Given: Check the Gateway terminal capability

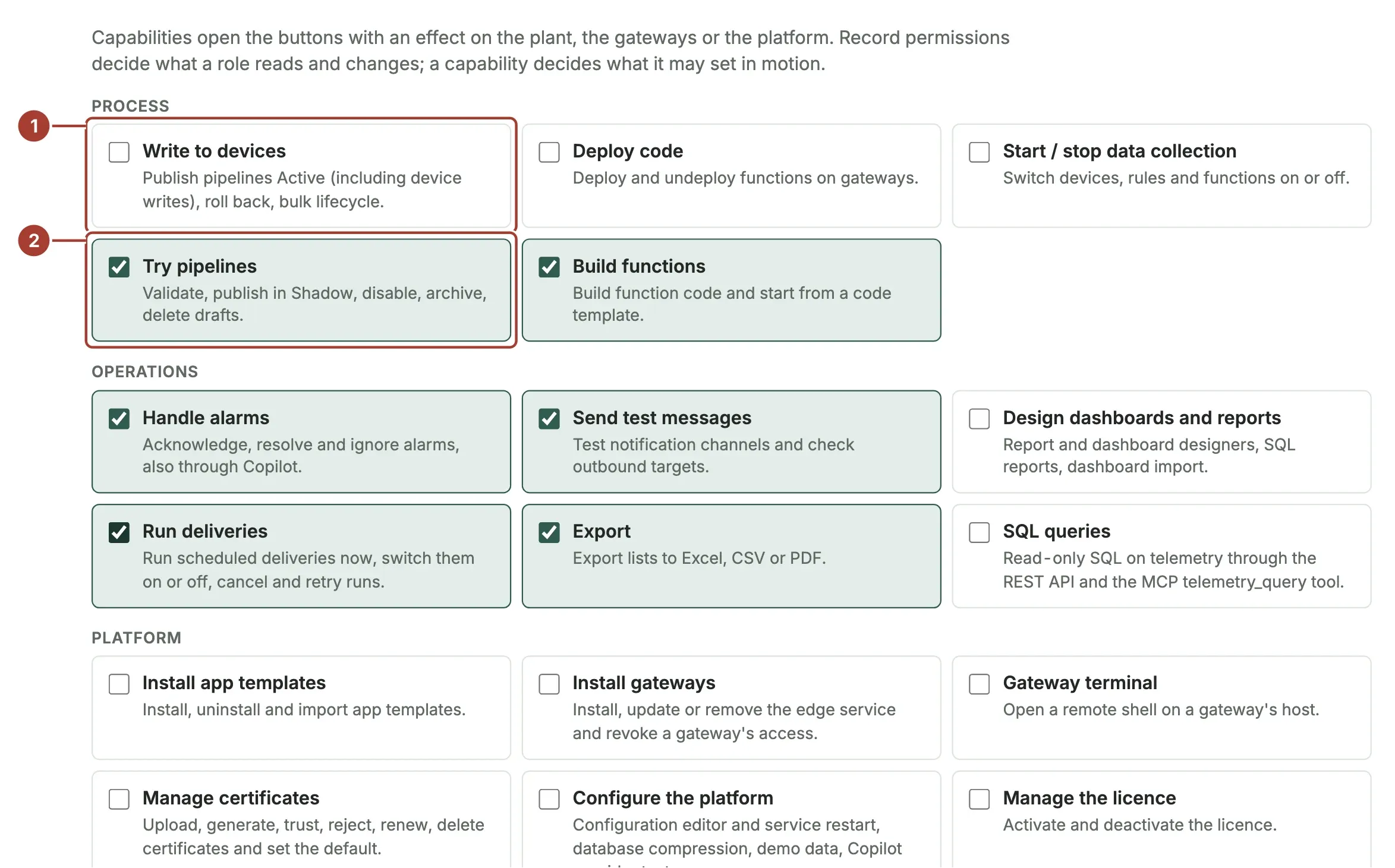Looking at the screenshot, I should (979, 684).
